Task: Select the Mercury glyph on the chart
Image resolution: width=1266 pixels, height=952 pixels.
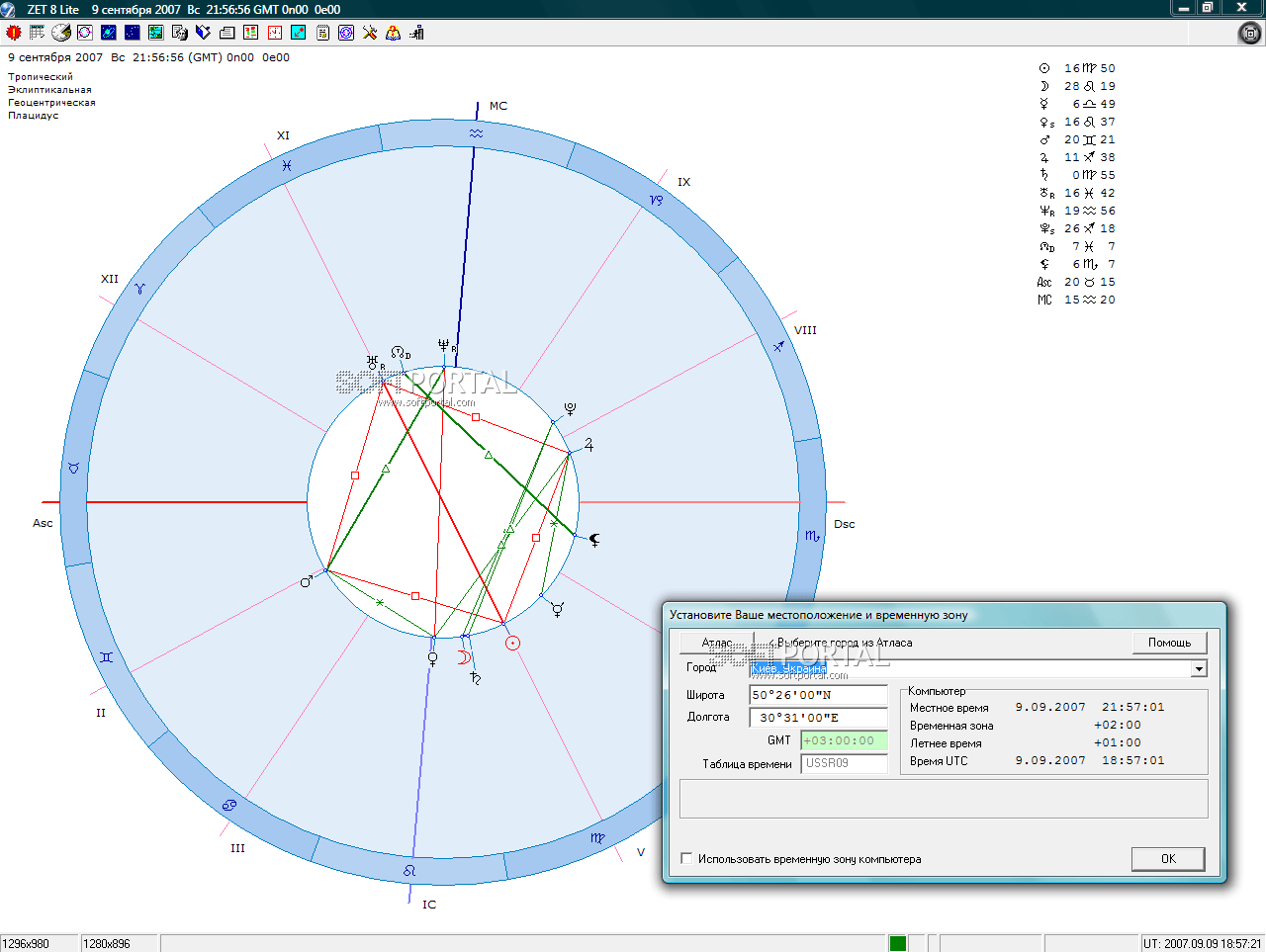Action: (x=558, y=609)
